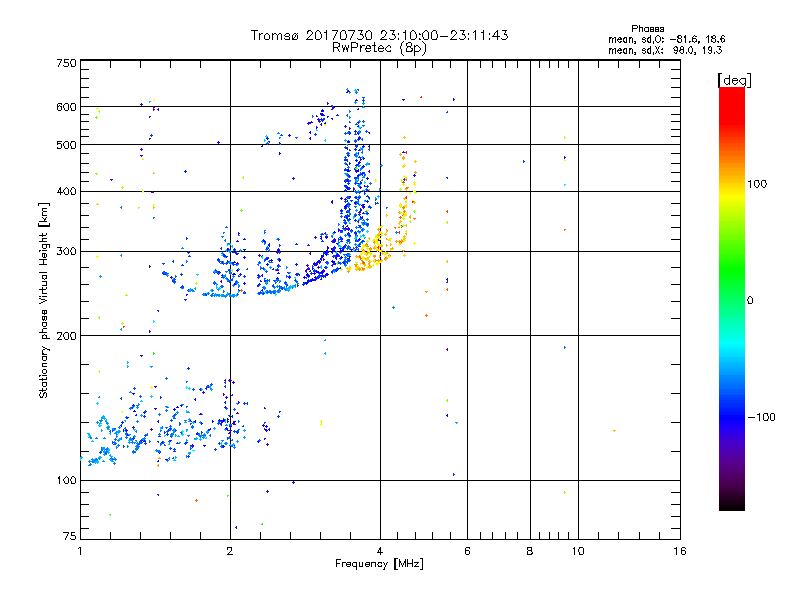Screen dimensions: 800x600
Task: Click the frequency axis "4" tick label
Action: coord(380,551)
